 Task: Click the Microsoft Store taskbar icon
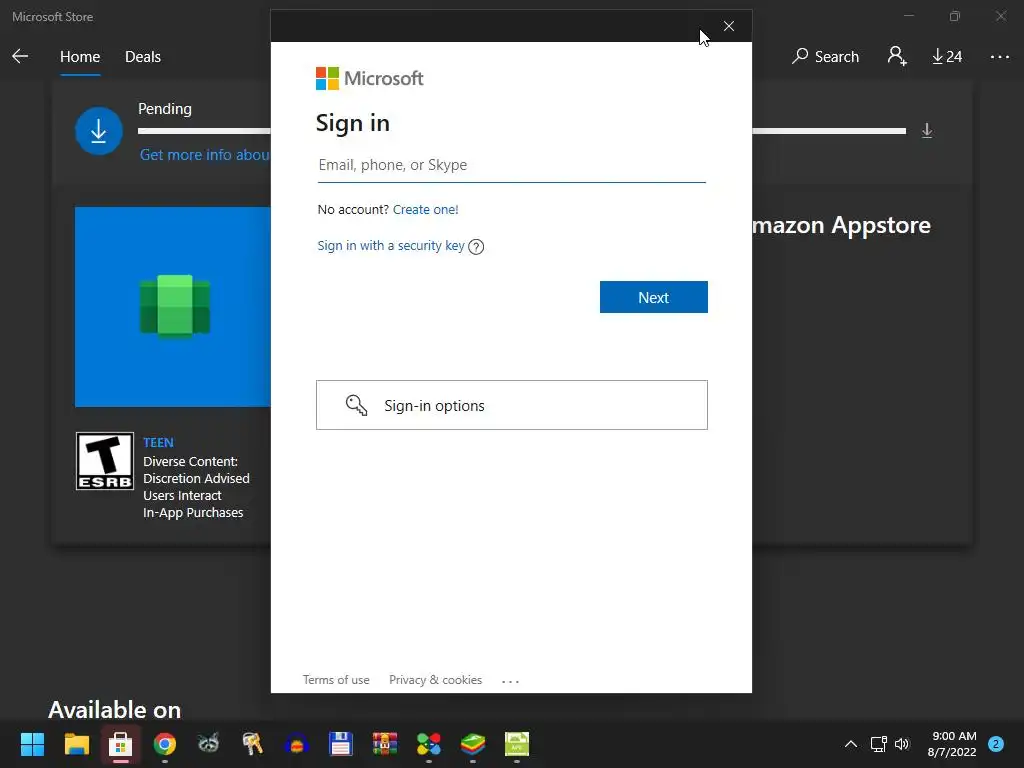tap(120, 744)
